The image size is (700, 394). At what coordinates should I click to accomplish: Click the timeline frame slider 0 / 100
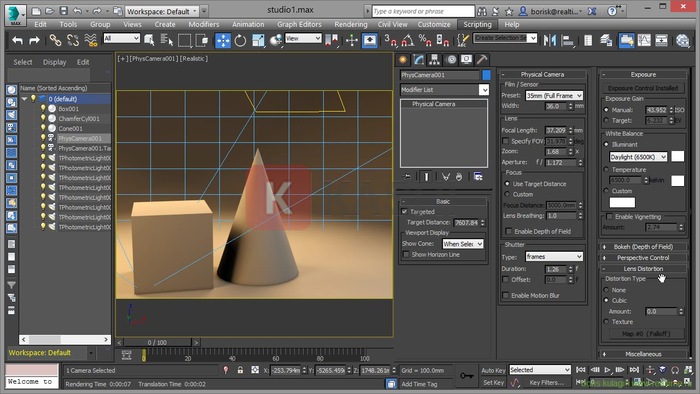click(x=157, y=342)
